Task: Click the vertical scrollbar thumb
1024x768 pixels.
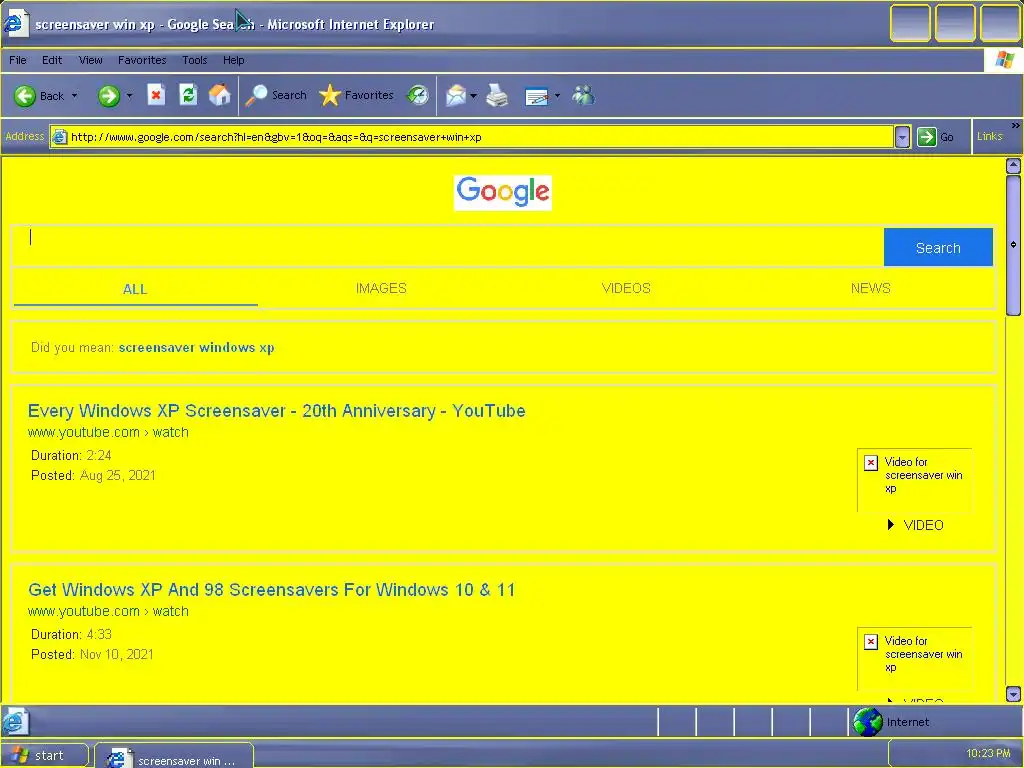Action: [1013, 244]
